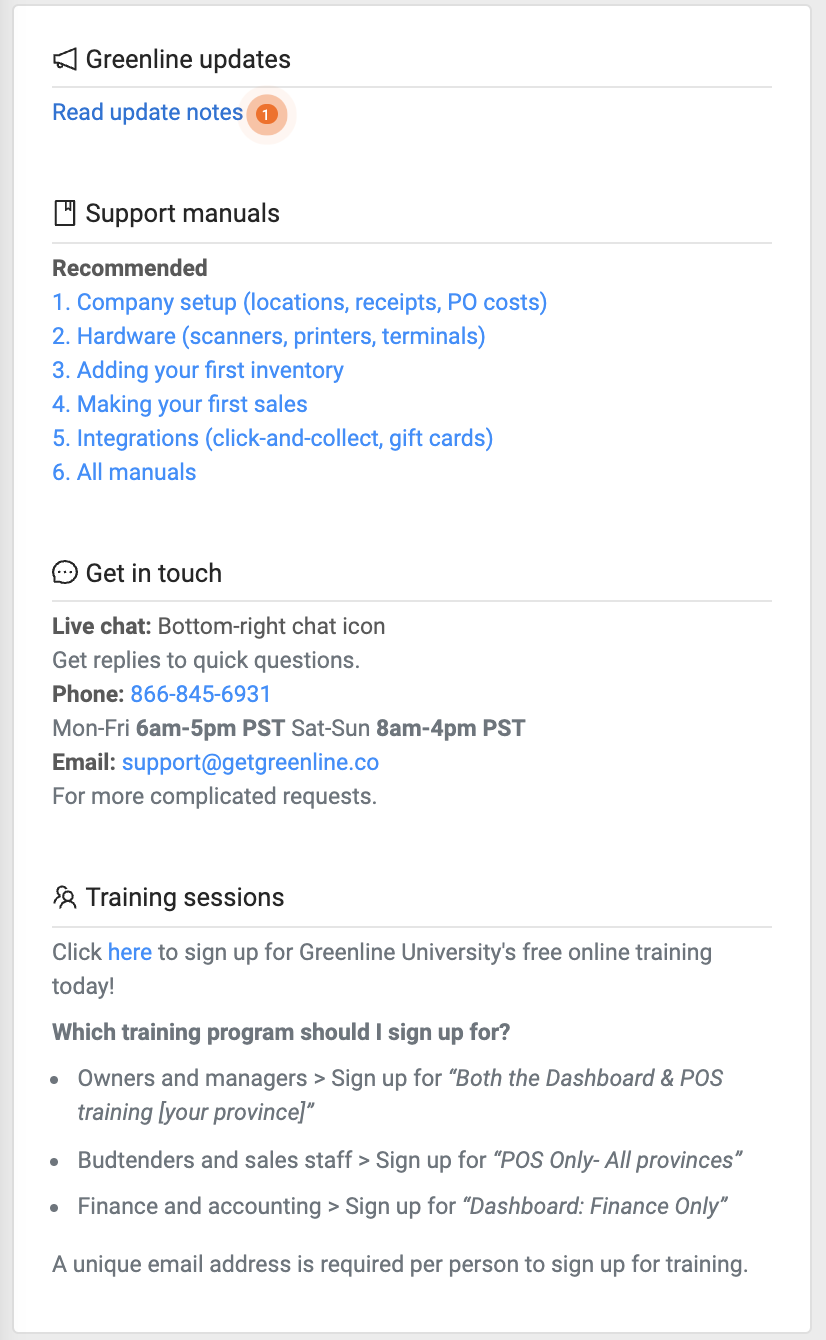This screenshot has height=1340, width=826.
Task: Click the Greenline updates heading
Action: (188, 60)
